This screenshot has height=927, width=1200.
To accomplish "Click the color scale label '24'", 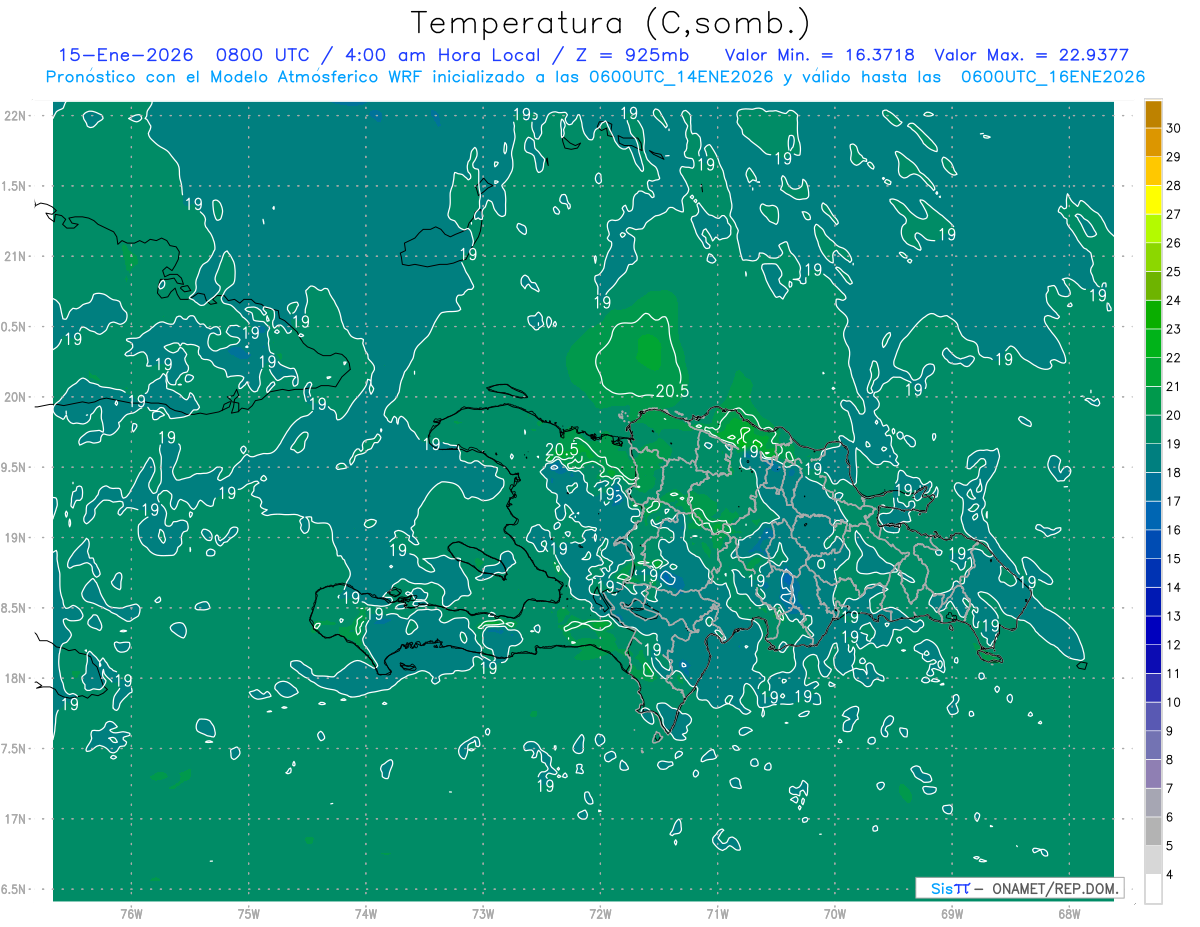I will [x=1175, y=300].
